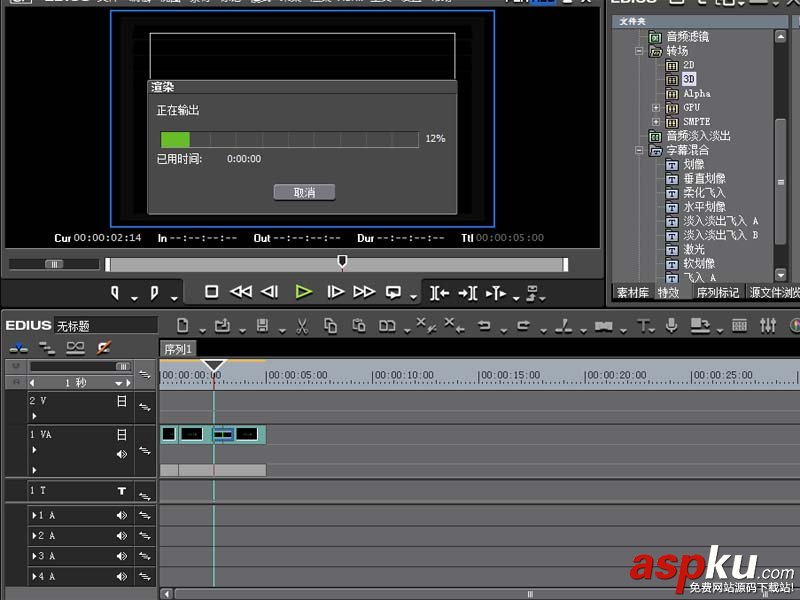Overwrite clip to timeline icon

pos(468,293)
